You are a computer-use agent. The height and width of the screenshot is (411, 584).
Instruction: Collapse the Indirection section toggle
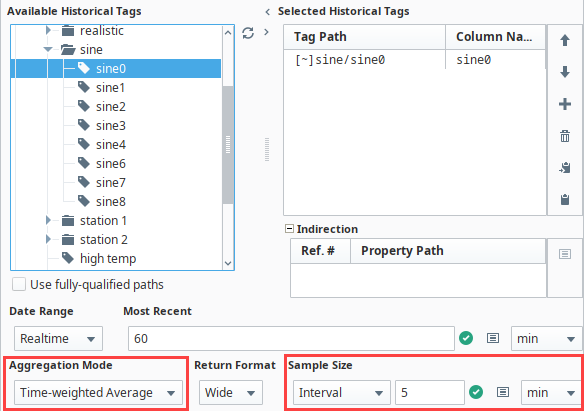[289, 229]
